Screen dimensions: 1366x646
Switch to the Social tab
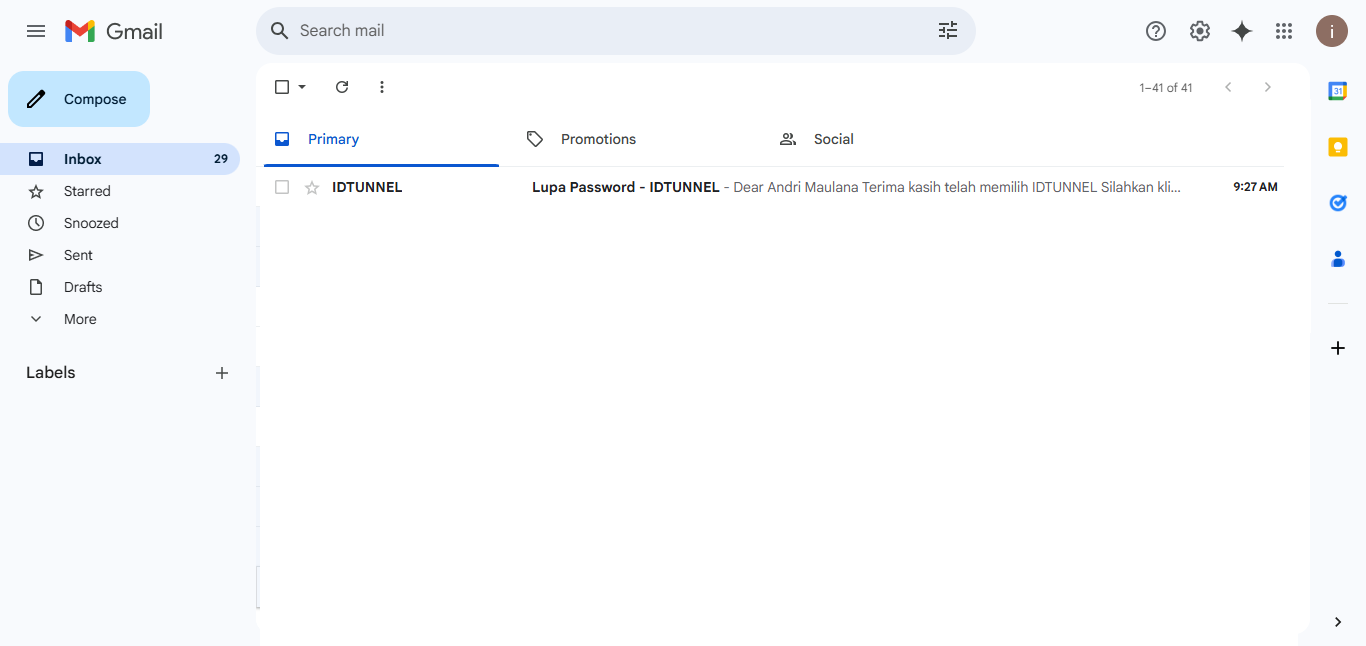[886, 139]
